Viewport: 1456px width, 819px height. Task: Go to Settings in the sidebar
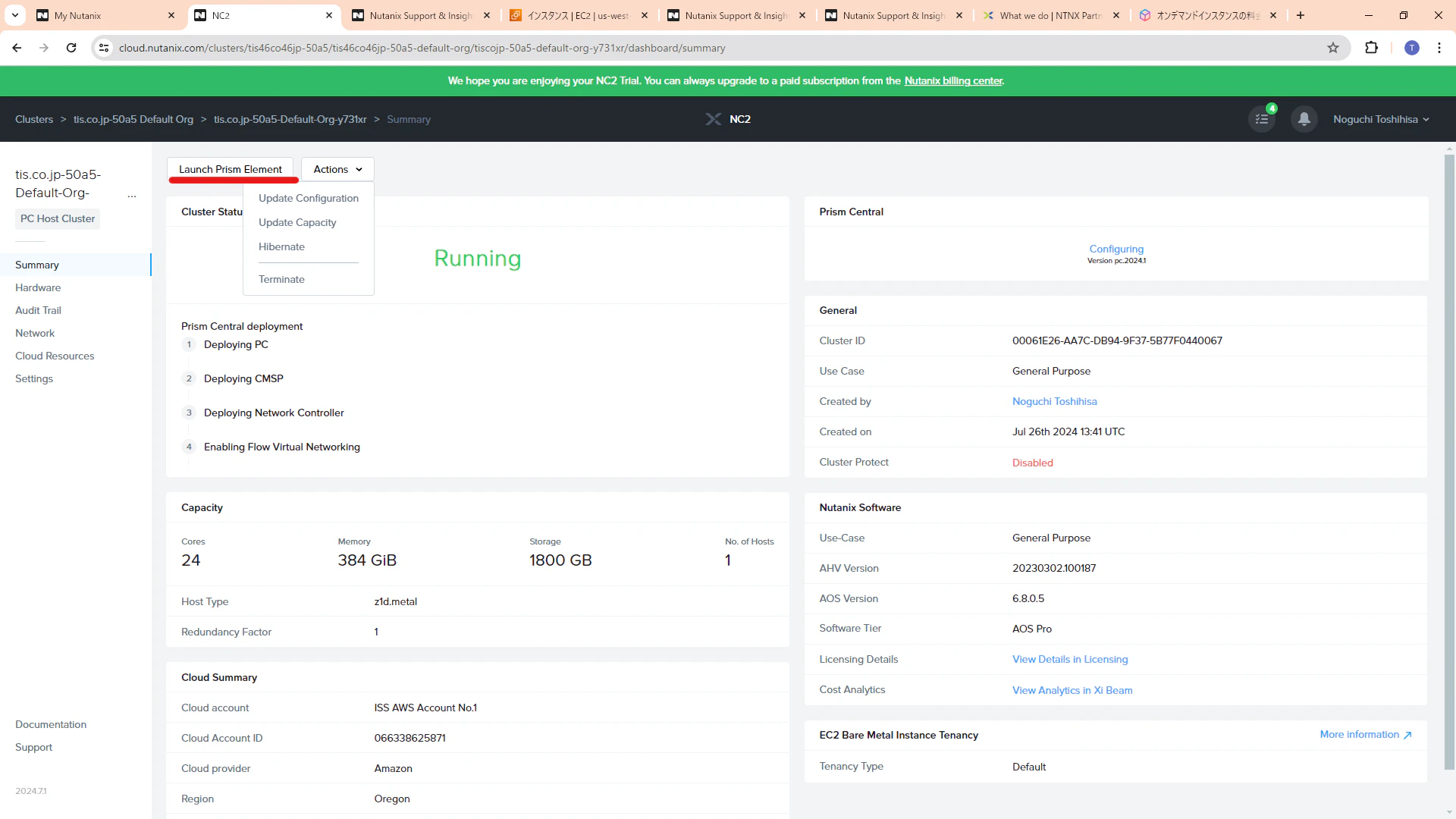(34, 378)
